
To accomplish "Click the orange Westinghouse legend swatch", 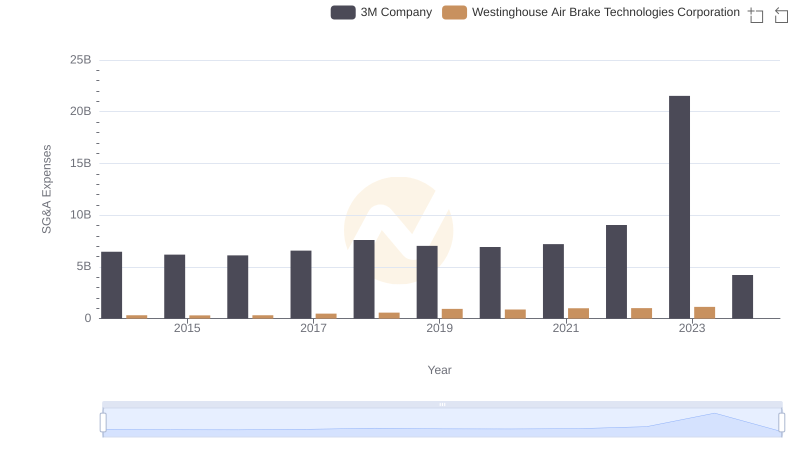I will coord(454,12).
